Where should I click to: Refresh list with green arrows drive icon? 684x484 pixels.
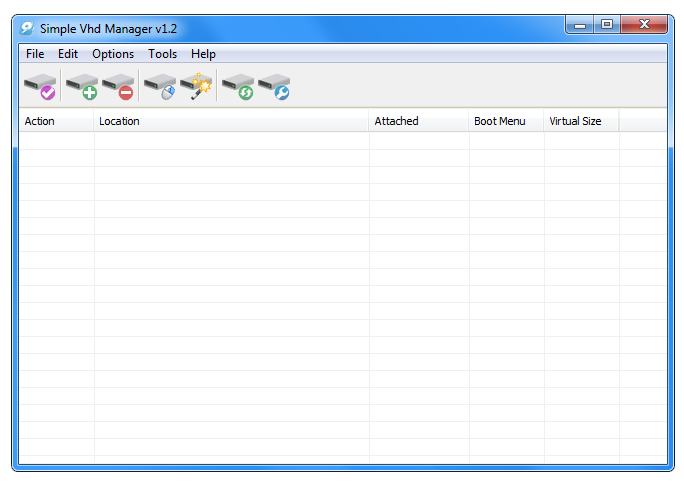click(238, 86)
